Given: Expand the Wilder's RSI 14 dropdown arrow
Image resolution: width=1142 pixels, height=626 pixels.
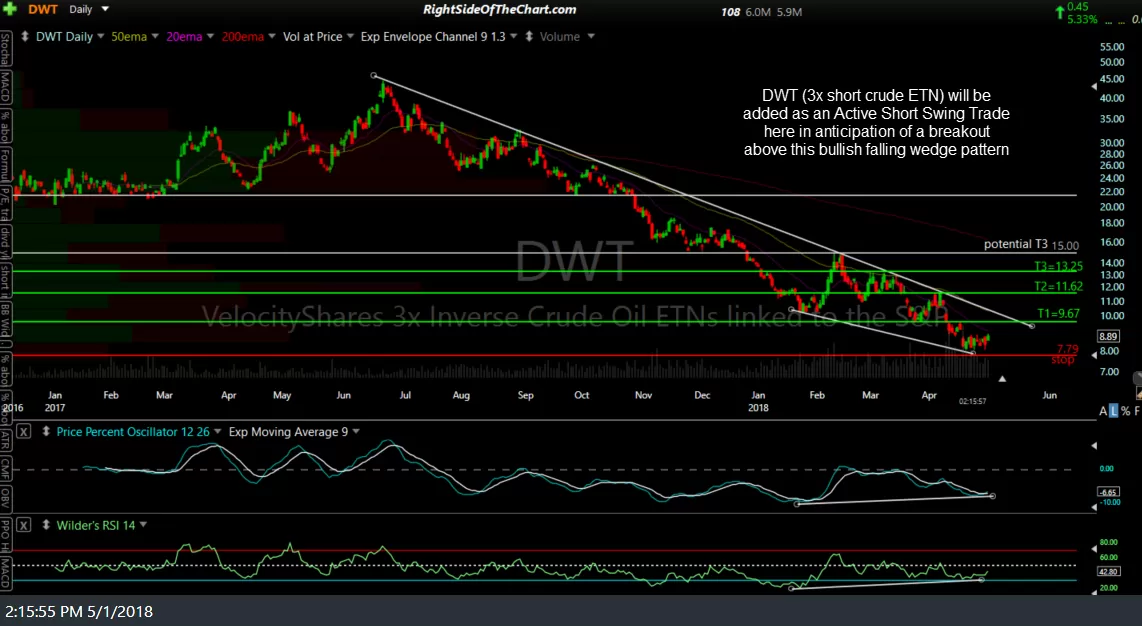Looking at the screenshot, I should [x=143, y=525].
